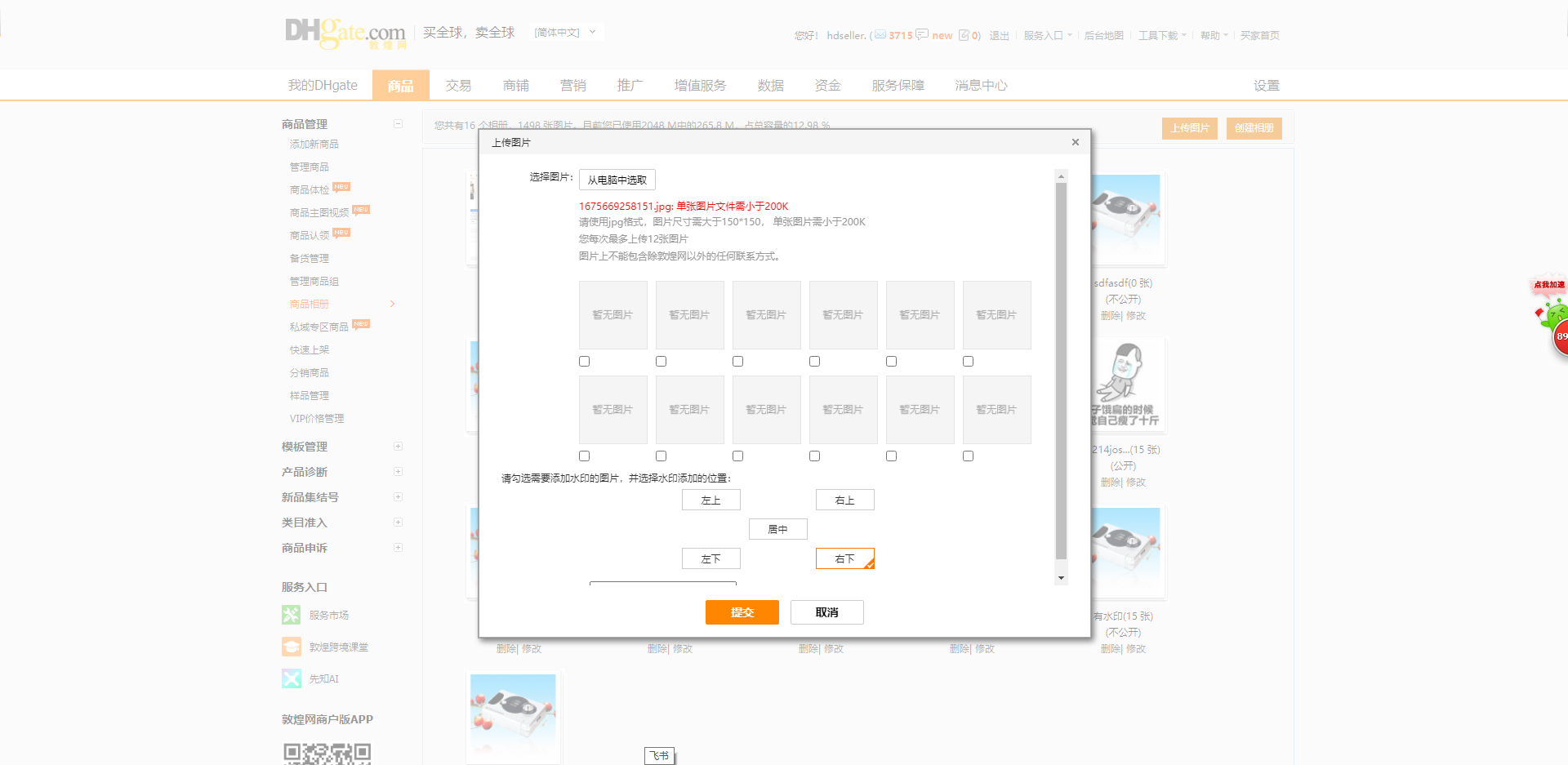Image resolution: width=1568 pixels, height=765 pixels.
Task: Click the envelope messages icon in header
Action: coord(880,35)
